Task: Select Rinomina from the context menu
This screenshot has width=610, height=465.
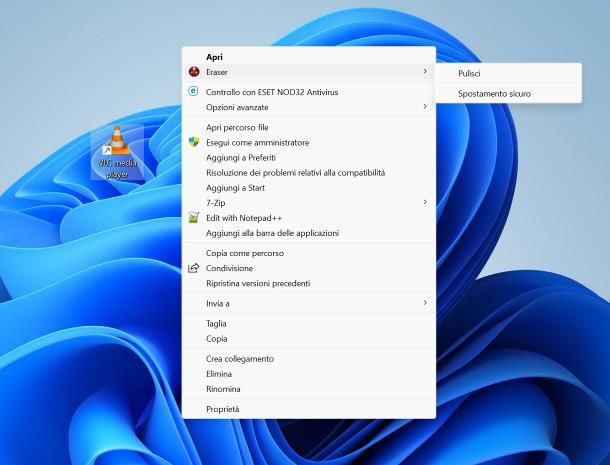Action: pyautogui.click(x=309, y=389)
